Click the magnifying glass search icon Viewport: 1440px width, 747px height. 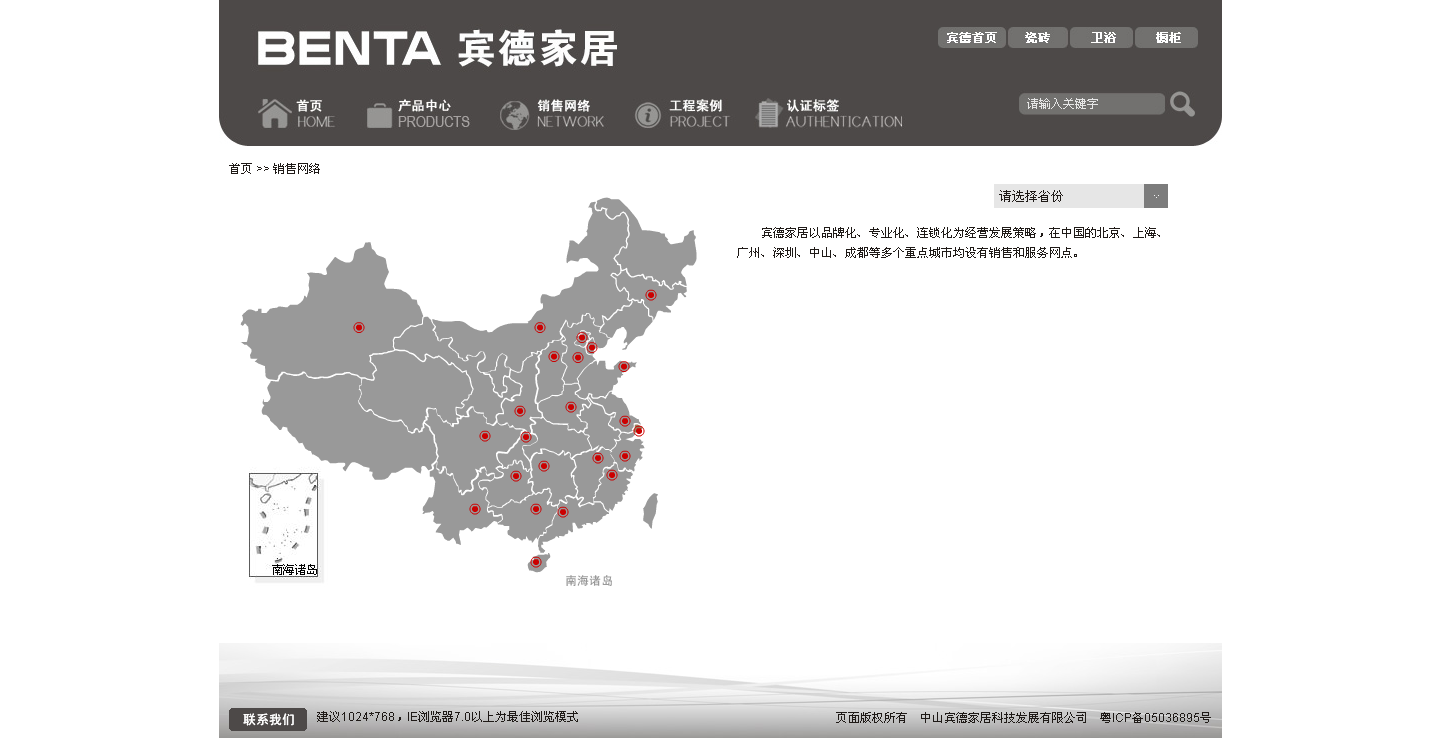coord(1182,104)
